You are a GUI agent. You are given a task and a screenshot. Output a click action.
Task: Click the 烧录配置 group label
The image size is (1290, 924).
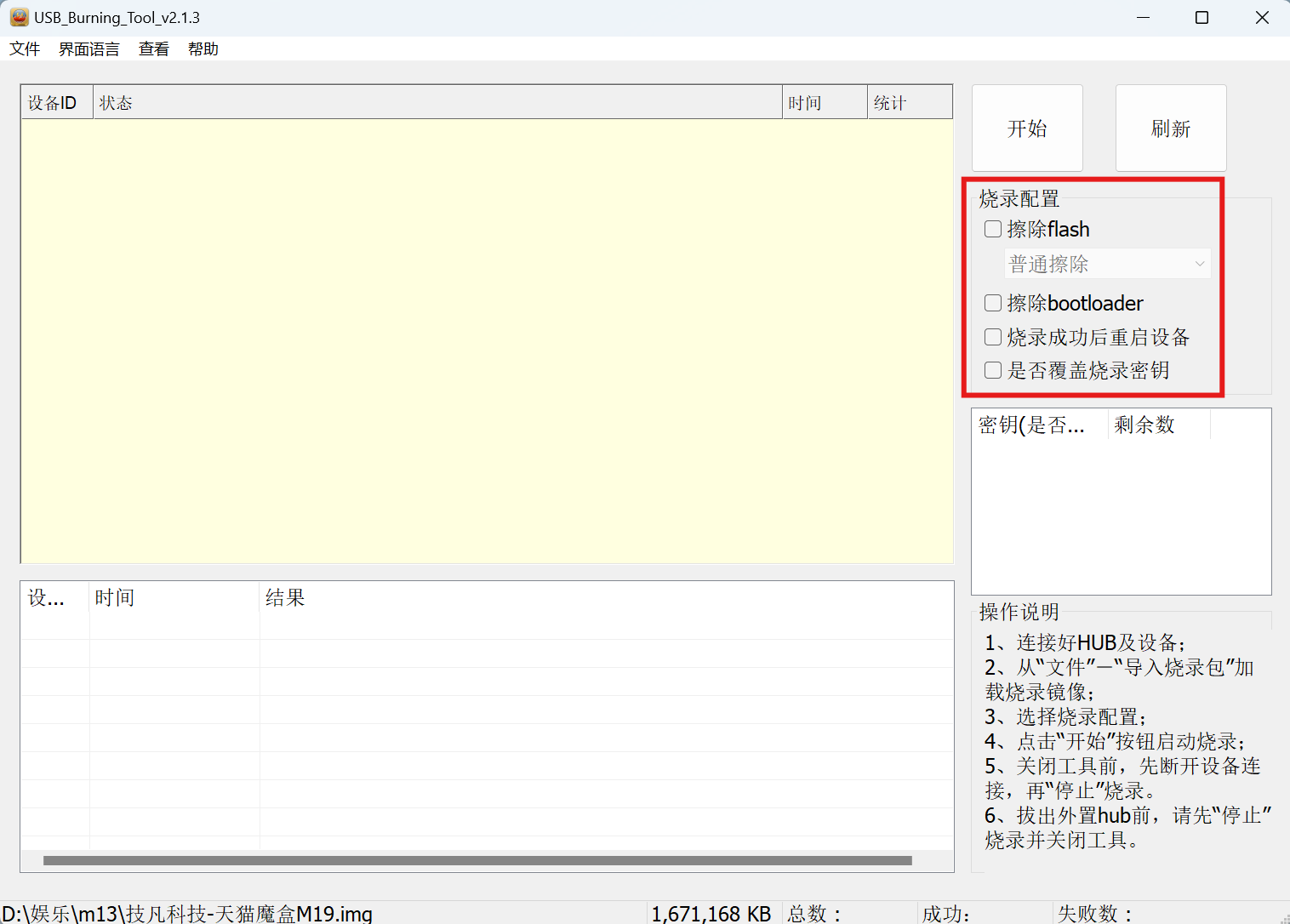[1019, 199]
